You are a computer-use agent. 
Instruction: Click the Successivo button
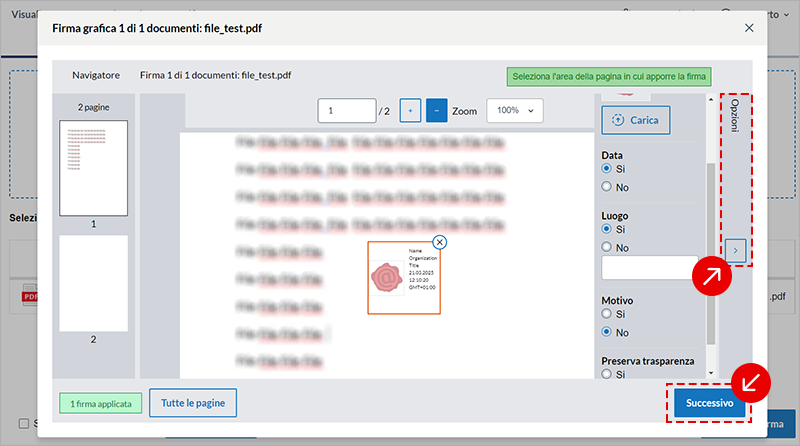click(x=709, y=403)
